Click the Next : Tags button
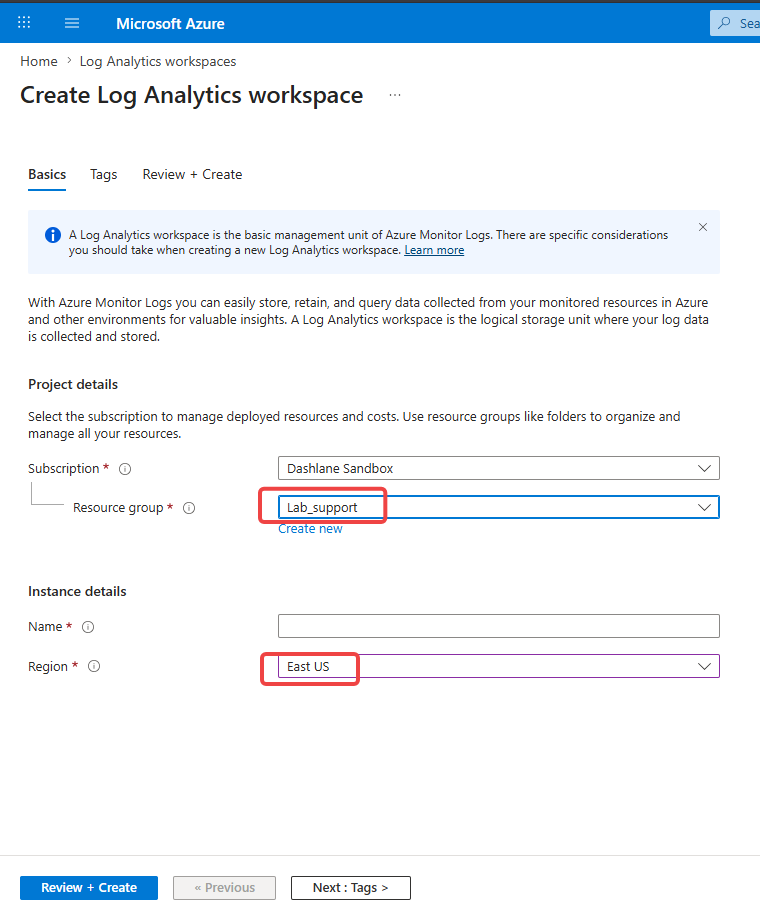Image resolution: width=760 pixels, height=912 pixels. [351, 888]
